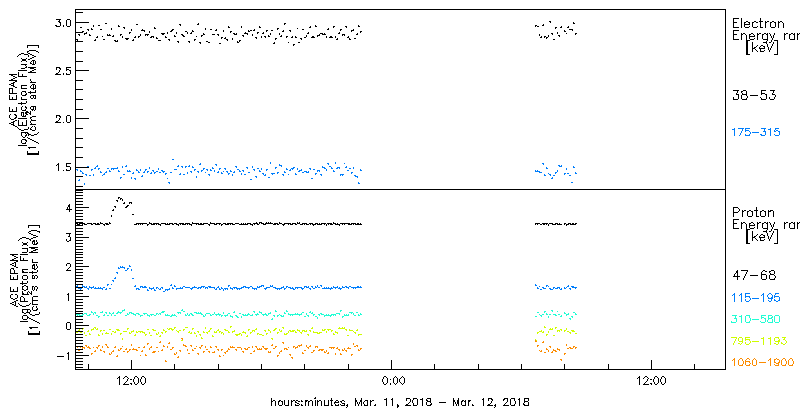Click the 2.0 tick label on electron axis
800x410 pixels.
[x=61, y=118]
